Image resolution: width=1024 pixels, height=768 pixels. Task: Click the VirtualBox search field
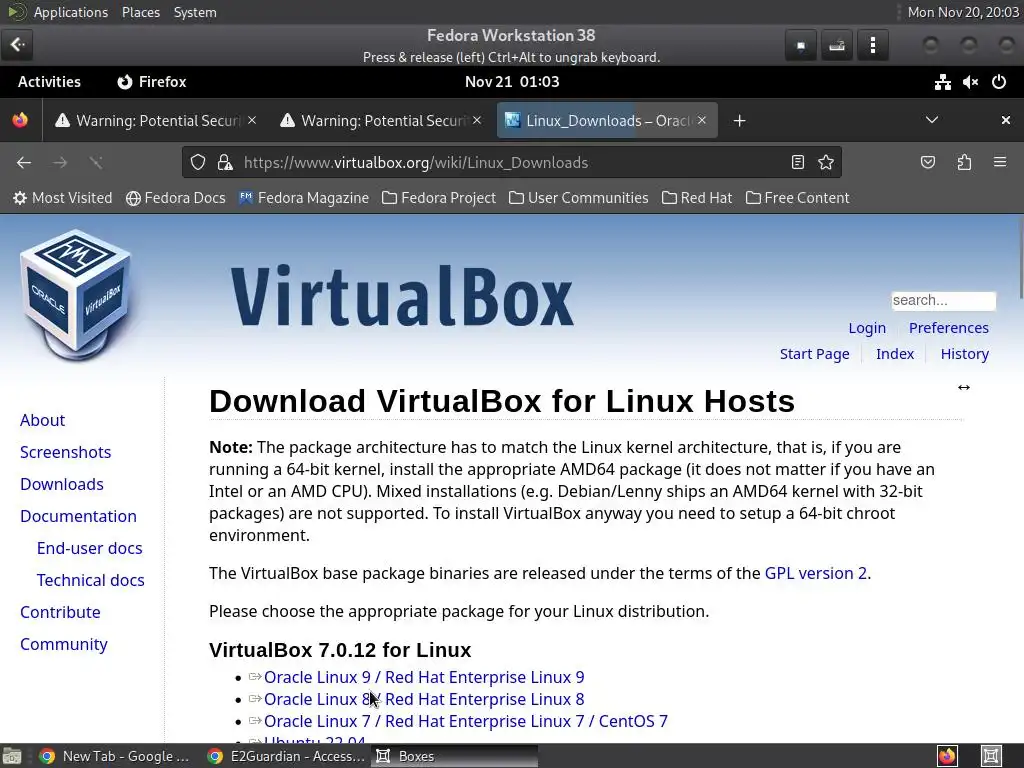(x=943, y=300)
